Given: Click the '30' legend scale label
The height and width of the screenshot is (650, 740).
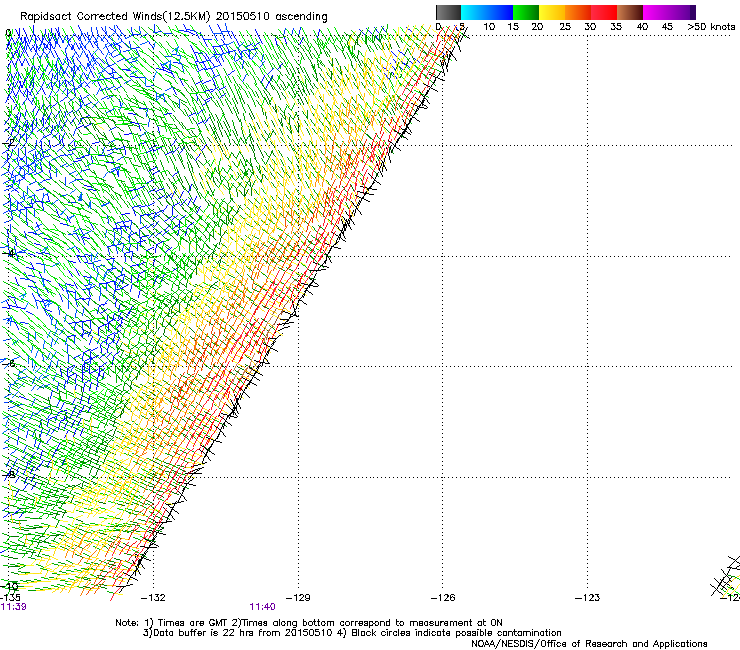Looking at the screenshot, I should click(590, 27).
